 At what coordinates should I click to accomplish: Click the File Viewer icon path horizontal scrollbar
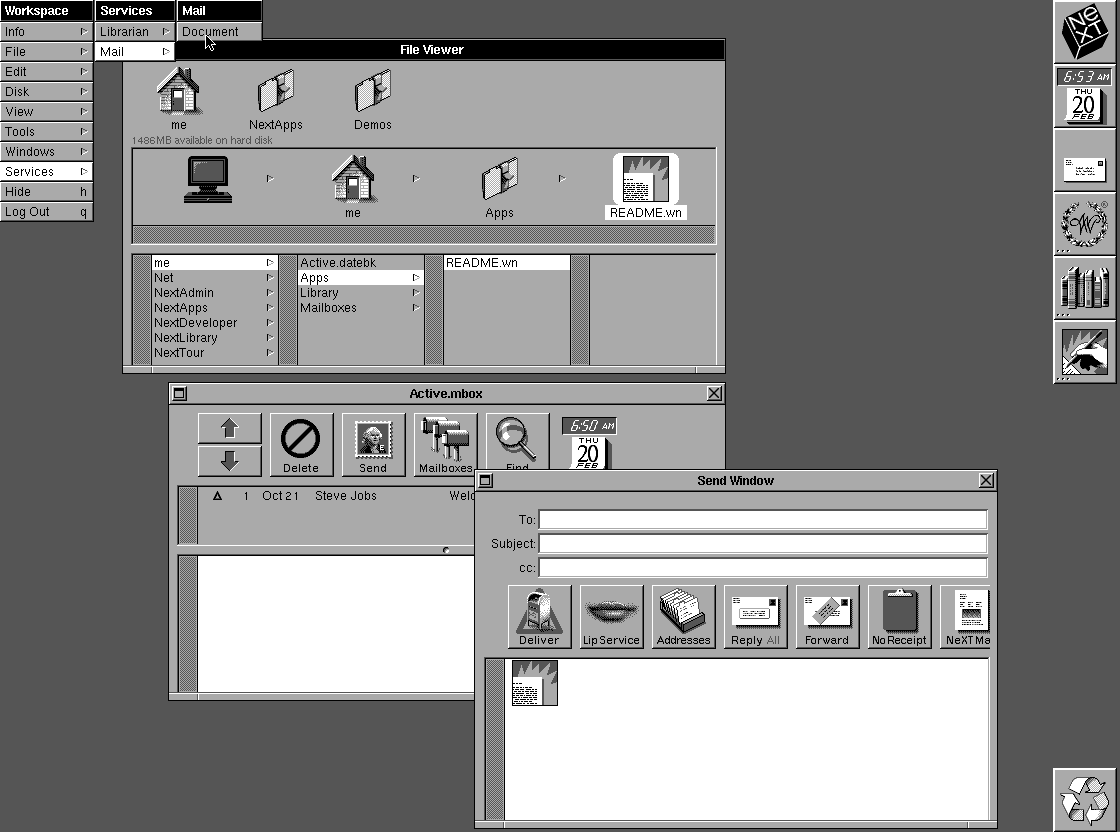click(424, 234)
